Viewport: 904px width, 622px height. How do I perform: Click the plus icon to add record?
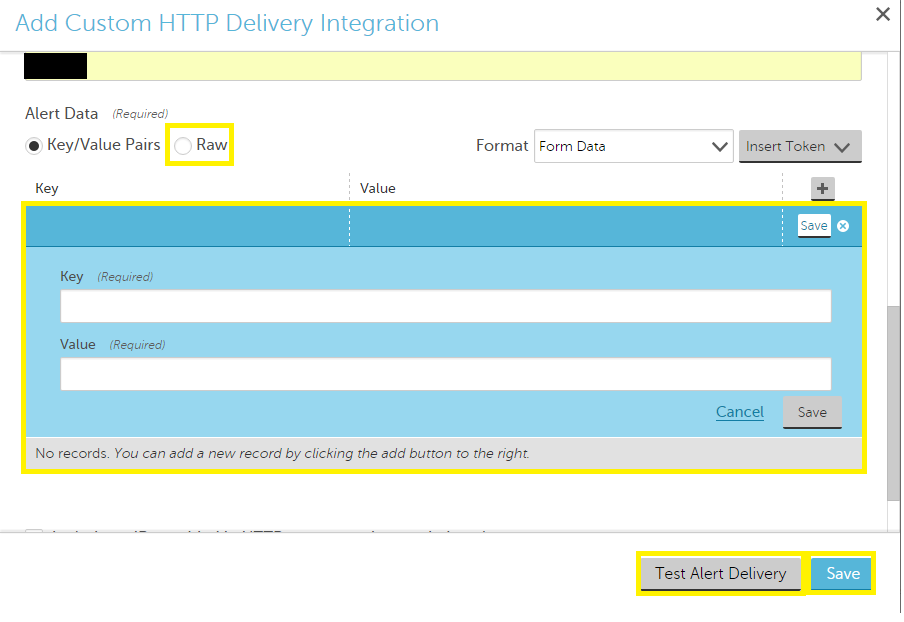(822, 189)
